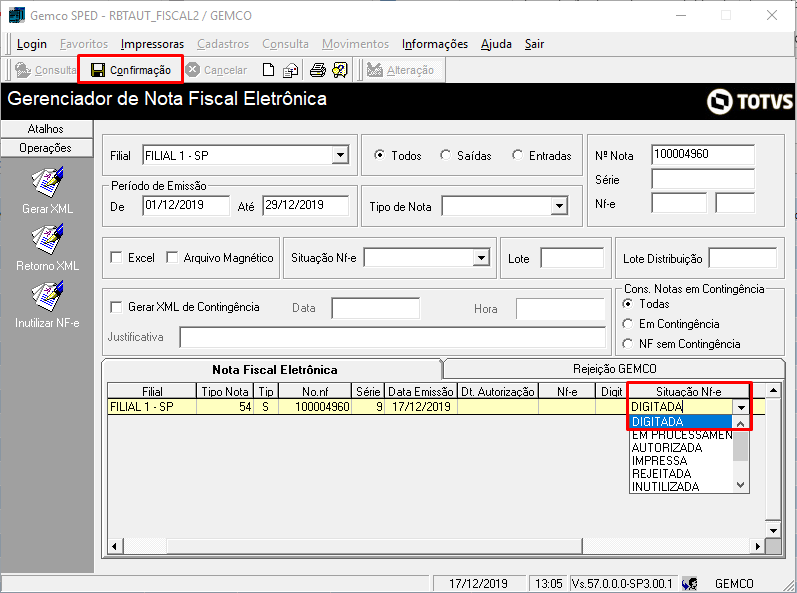This screenshot has height=593, width=797.
Task: Click the Lote input field
Action: coord(572,258)
